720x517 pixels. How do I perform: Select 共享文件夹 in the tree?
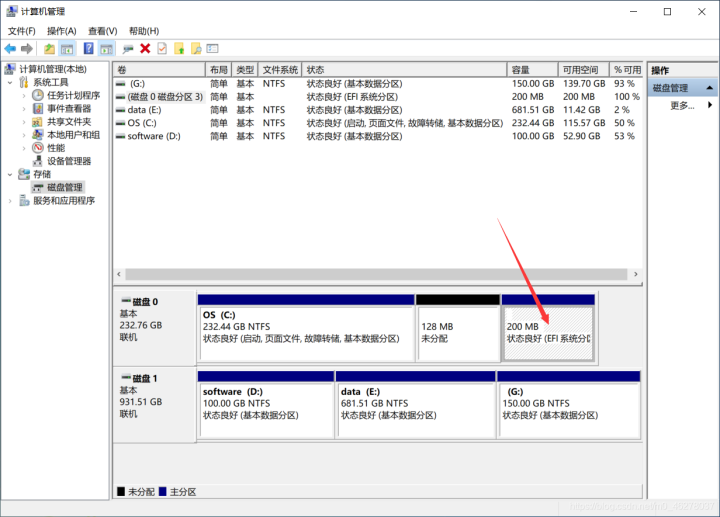tap(69, 121)
